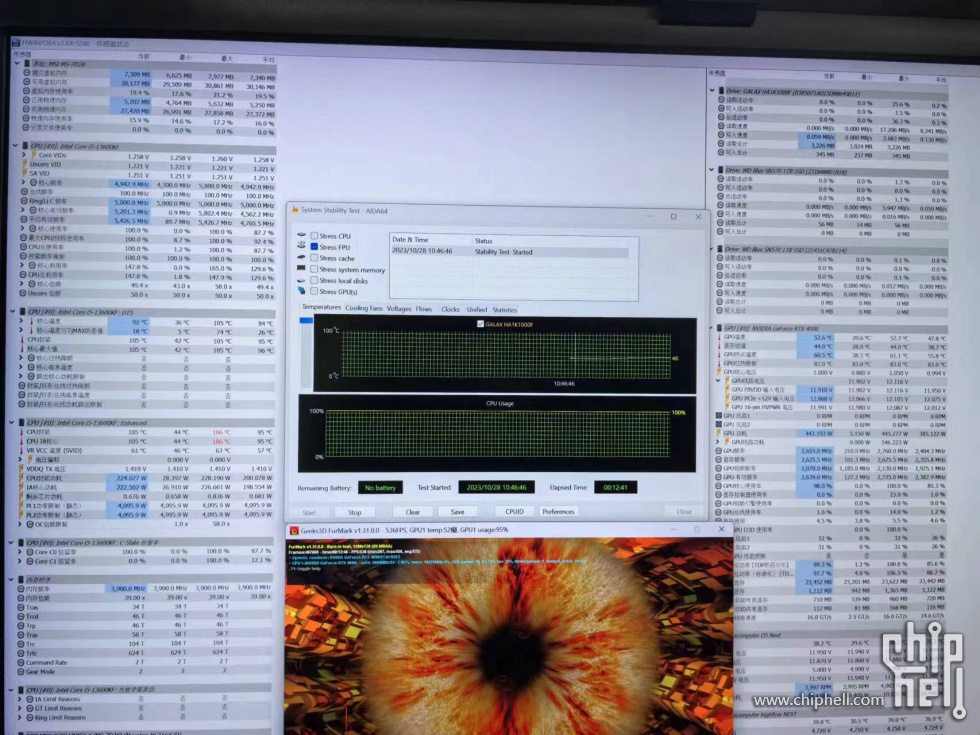Click the HWiNFO64 icon in the title bar
The image size is (980, 735).
pos(16,42)
